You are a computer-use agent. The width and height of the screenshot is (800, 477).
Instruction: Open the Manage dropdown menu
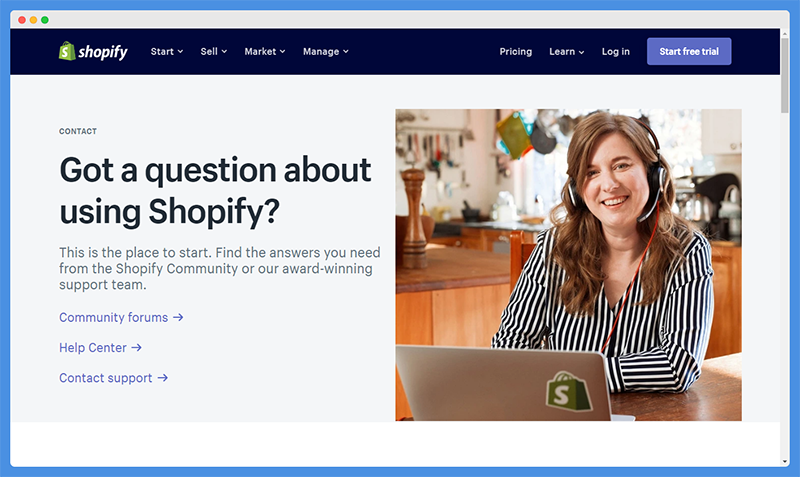[x=326, y=52]
